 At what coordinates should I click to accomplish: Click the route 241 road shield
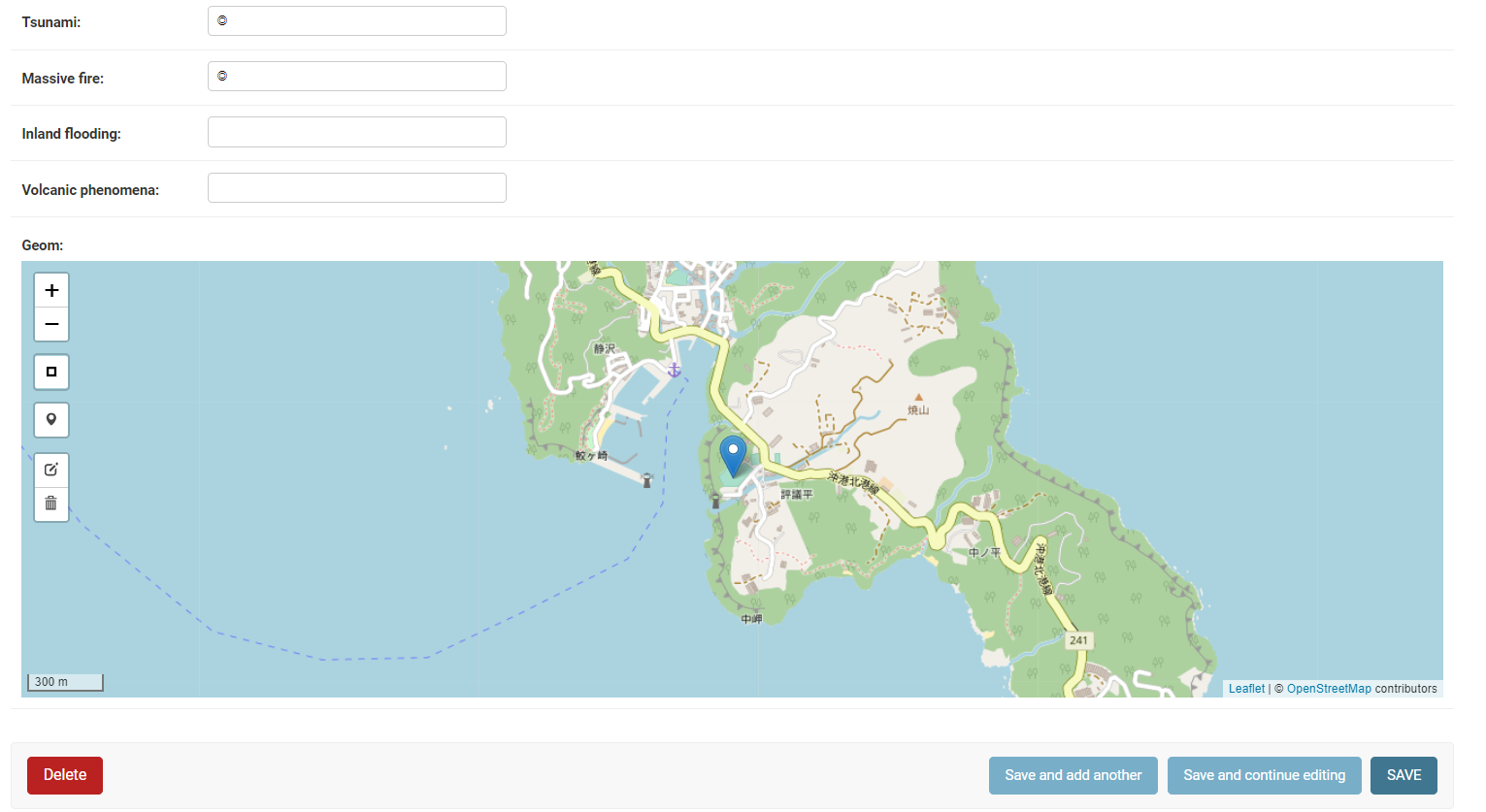tap(1078, 640)
